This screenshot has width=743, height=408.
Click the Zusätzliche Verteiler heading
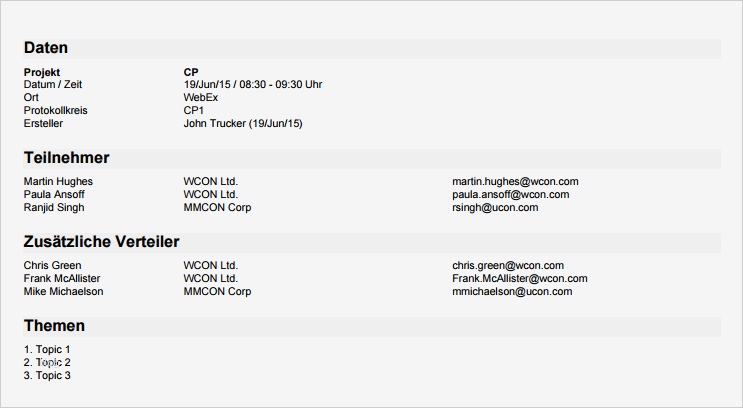101,242
